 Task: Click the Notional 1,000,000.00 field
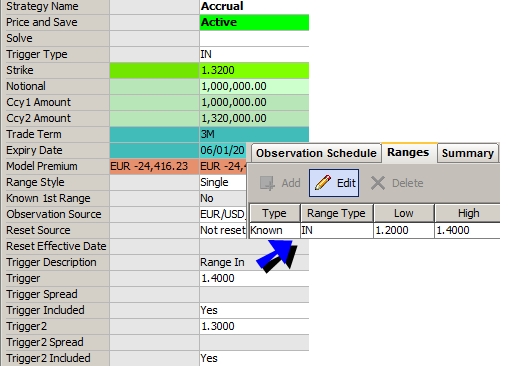pyautogui.click(x=254, y=86)
